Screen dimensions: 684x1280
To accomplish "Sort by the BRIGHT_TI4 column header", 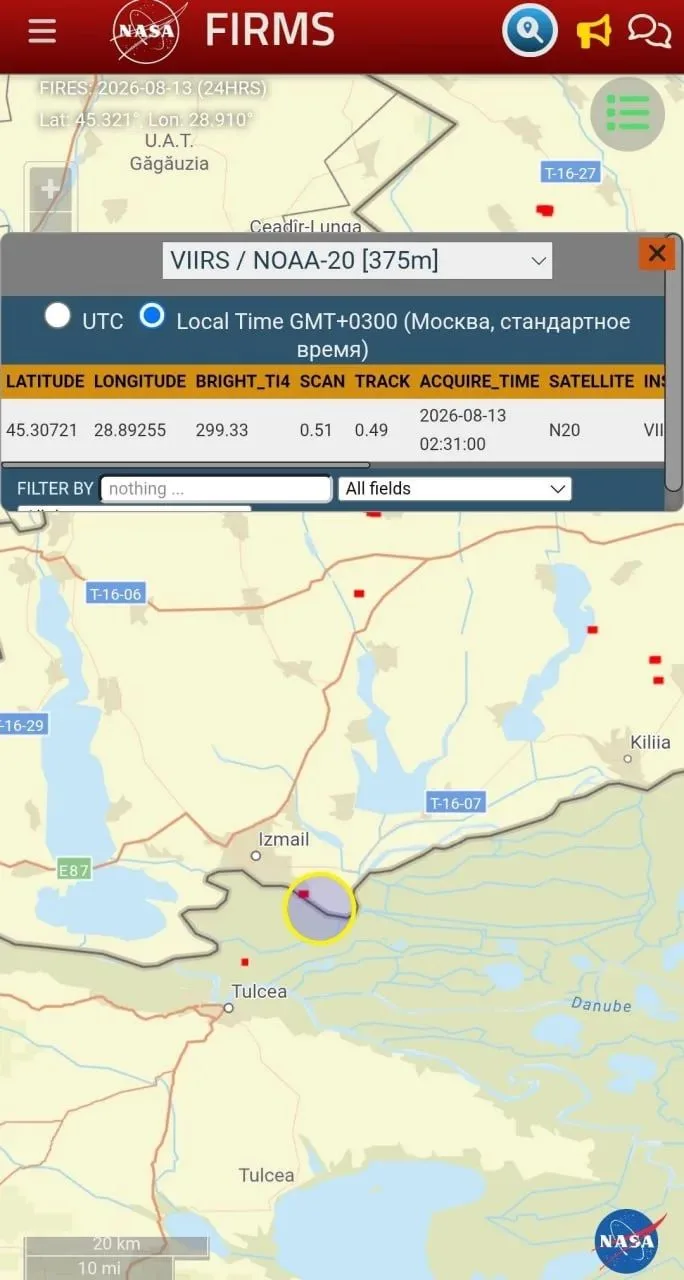I will click(243, 381).
